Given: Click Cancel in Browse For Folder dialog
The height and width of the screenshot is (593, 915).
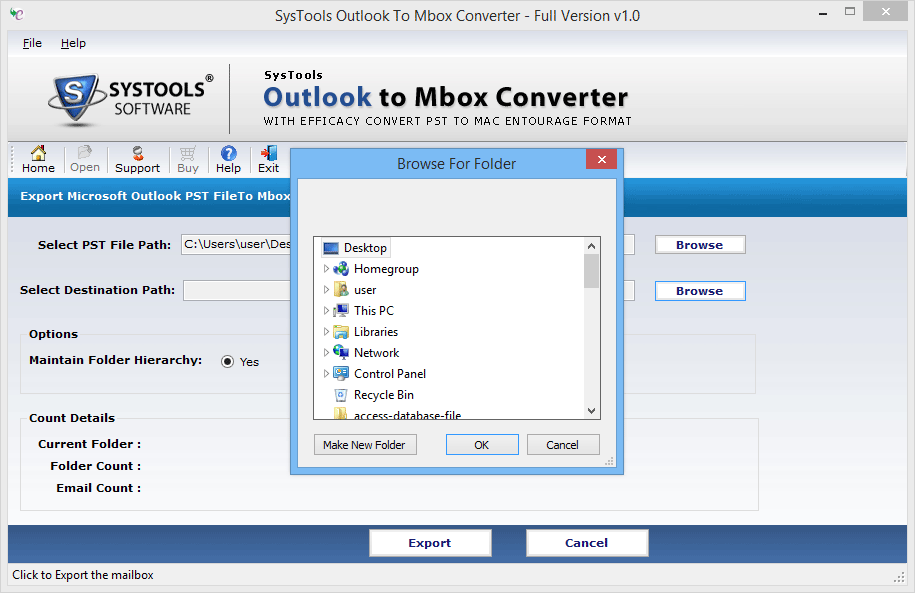Looking at the screenshot, I should [x=563, y=445].
